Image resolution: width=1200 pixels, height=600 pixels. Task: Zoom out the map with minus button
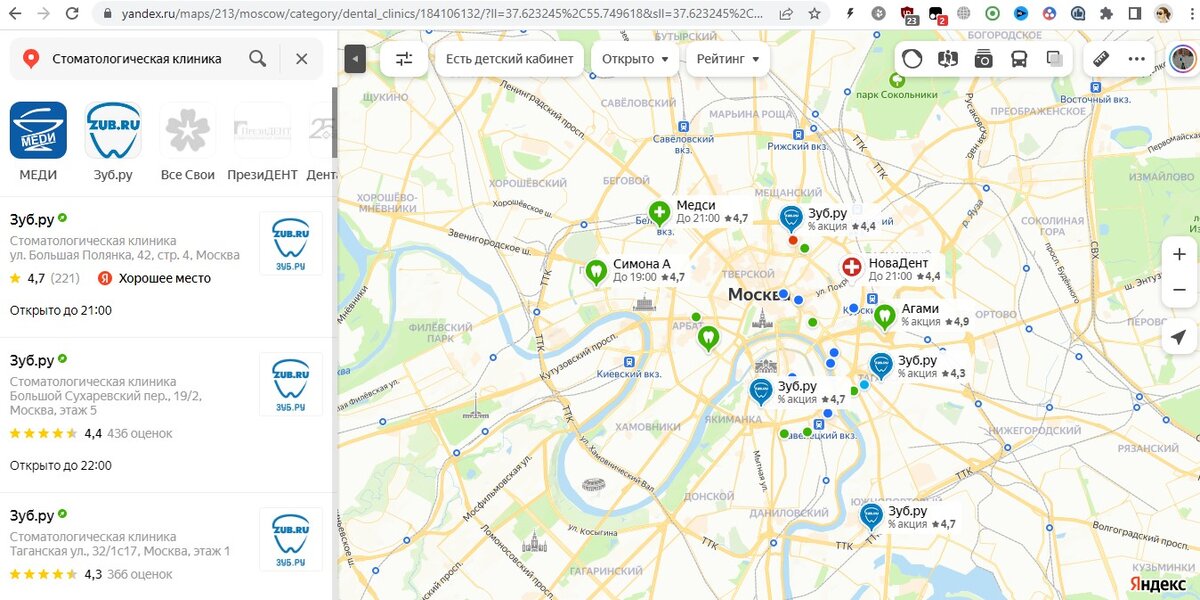click(x=1180, y=290)
